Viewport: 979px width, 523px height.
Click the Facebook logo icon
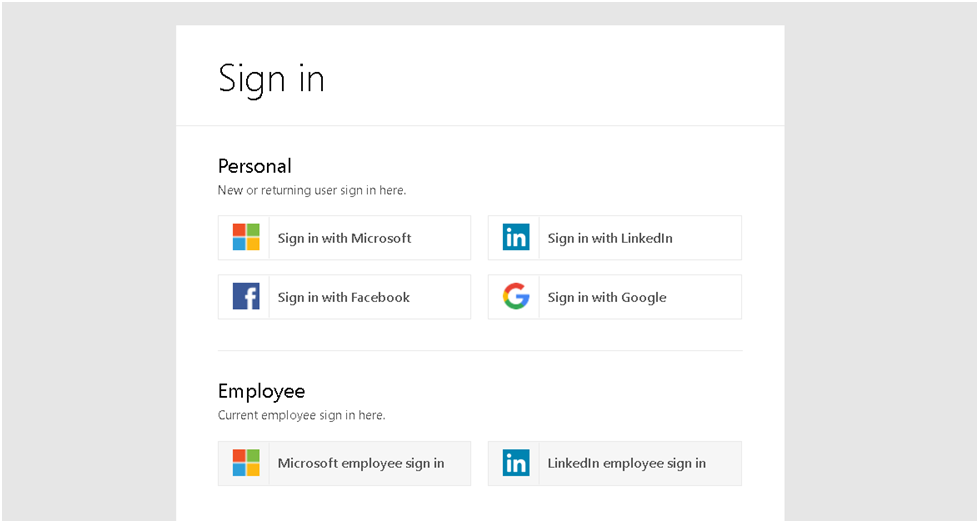point(246,296)
